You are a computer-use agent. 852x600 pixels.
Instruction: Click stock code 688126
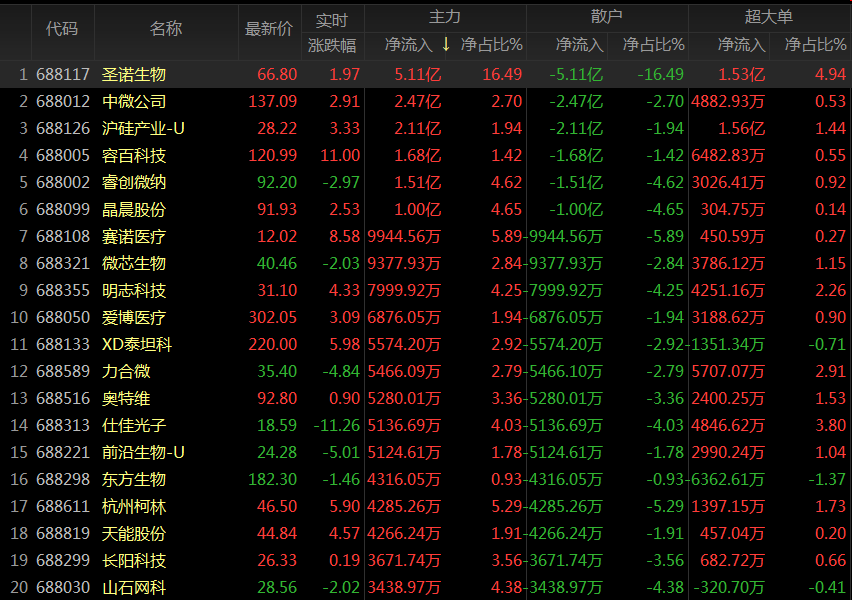[63, 128]
